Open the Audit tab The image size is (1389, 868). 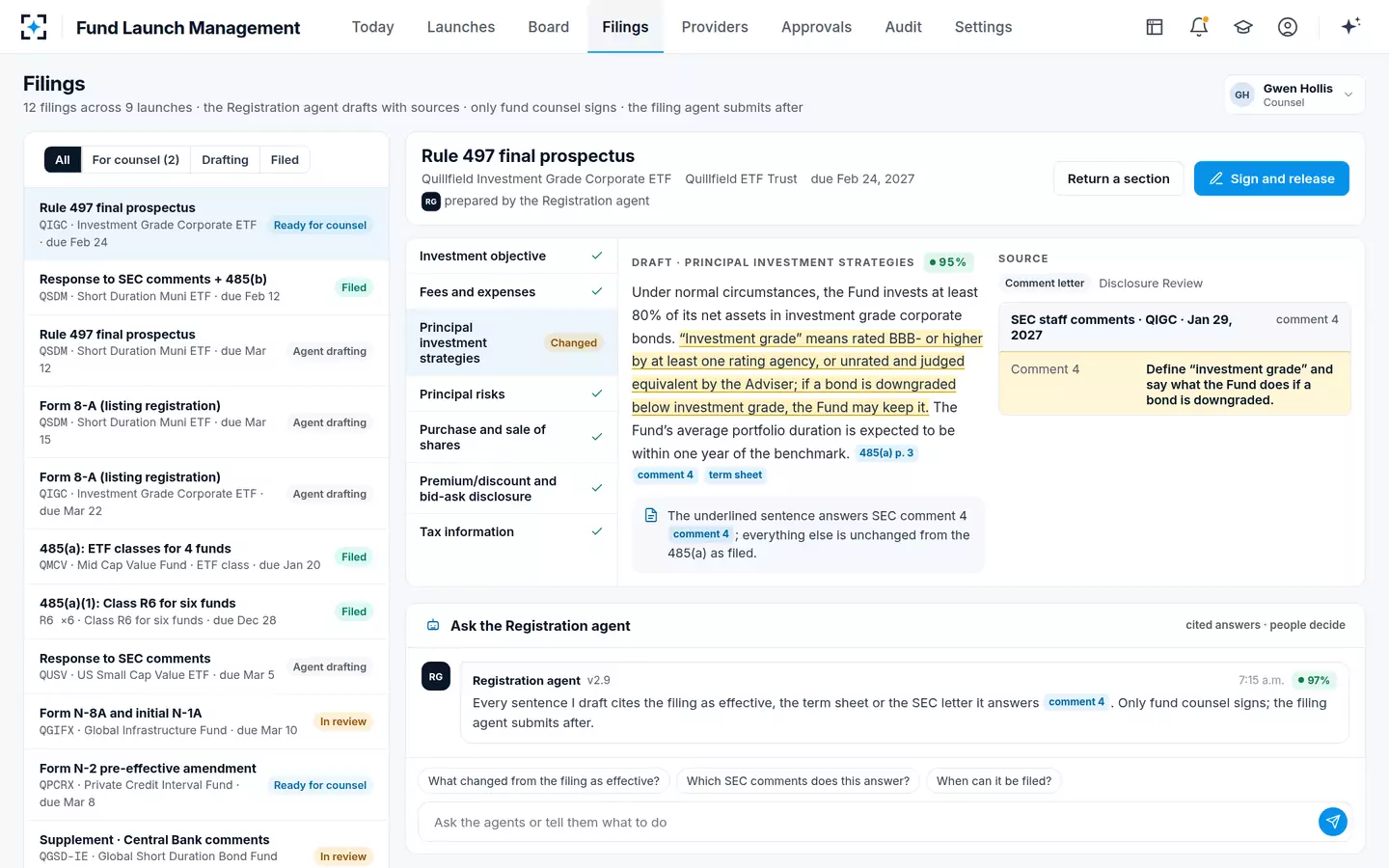coord(903,27)
